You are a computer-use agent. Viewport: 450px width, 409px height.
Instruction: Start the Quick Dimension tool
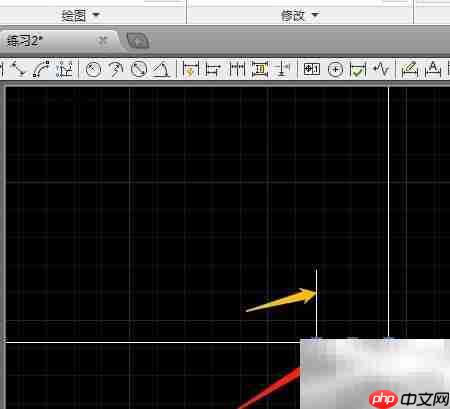(191, 70)
